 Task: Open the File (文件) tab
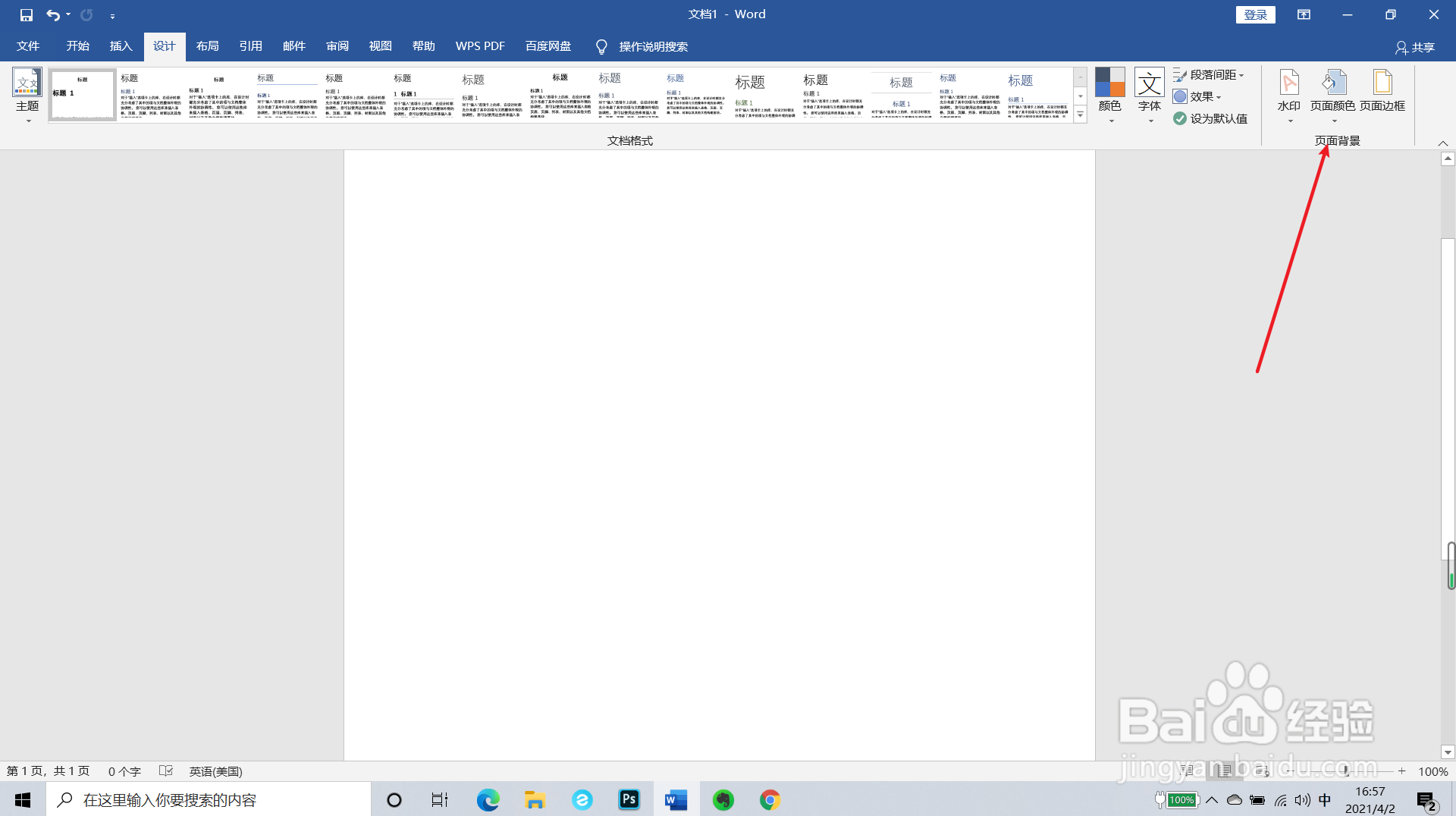pyautogui.click(x=28, y=46)
